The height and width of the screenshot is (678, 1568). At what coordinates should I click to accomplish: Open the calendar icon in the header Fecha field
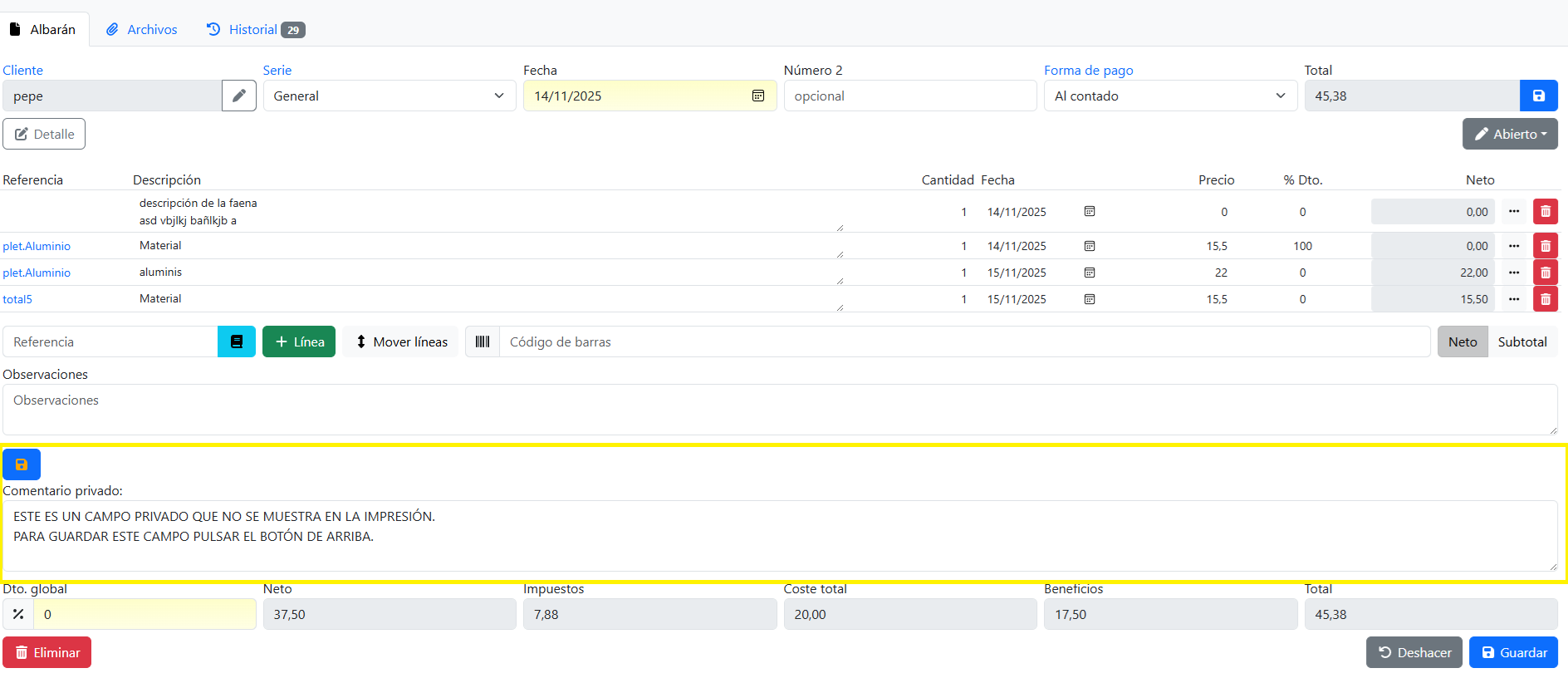757,96
